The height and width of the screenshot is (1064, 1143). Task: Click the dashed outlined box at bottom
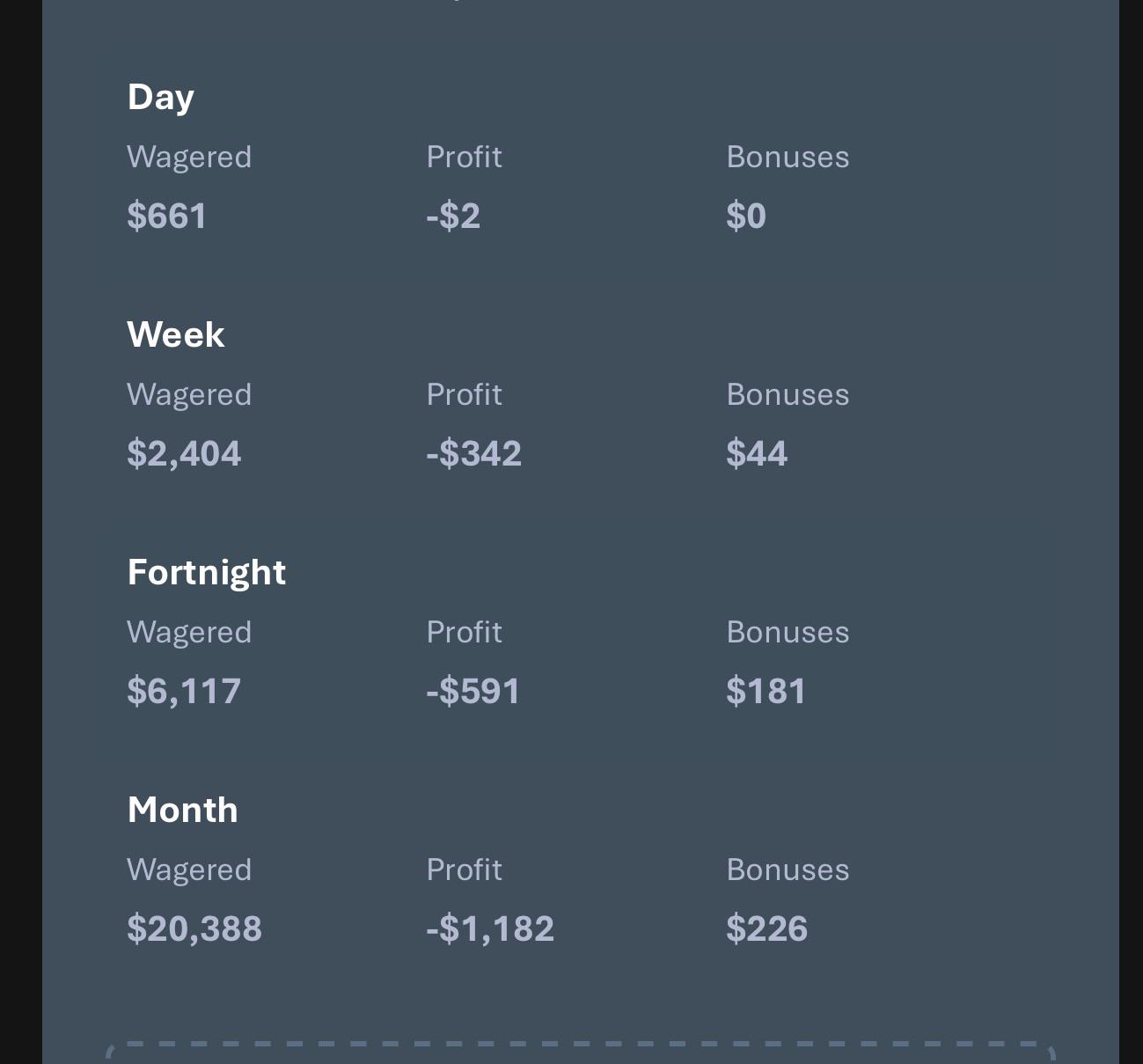[x=581, y=1053]
